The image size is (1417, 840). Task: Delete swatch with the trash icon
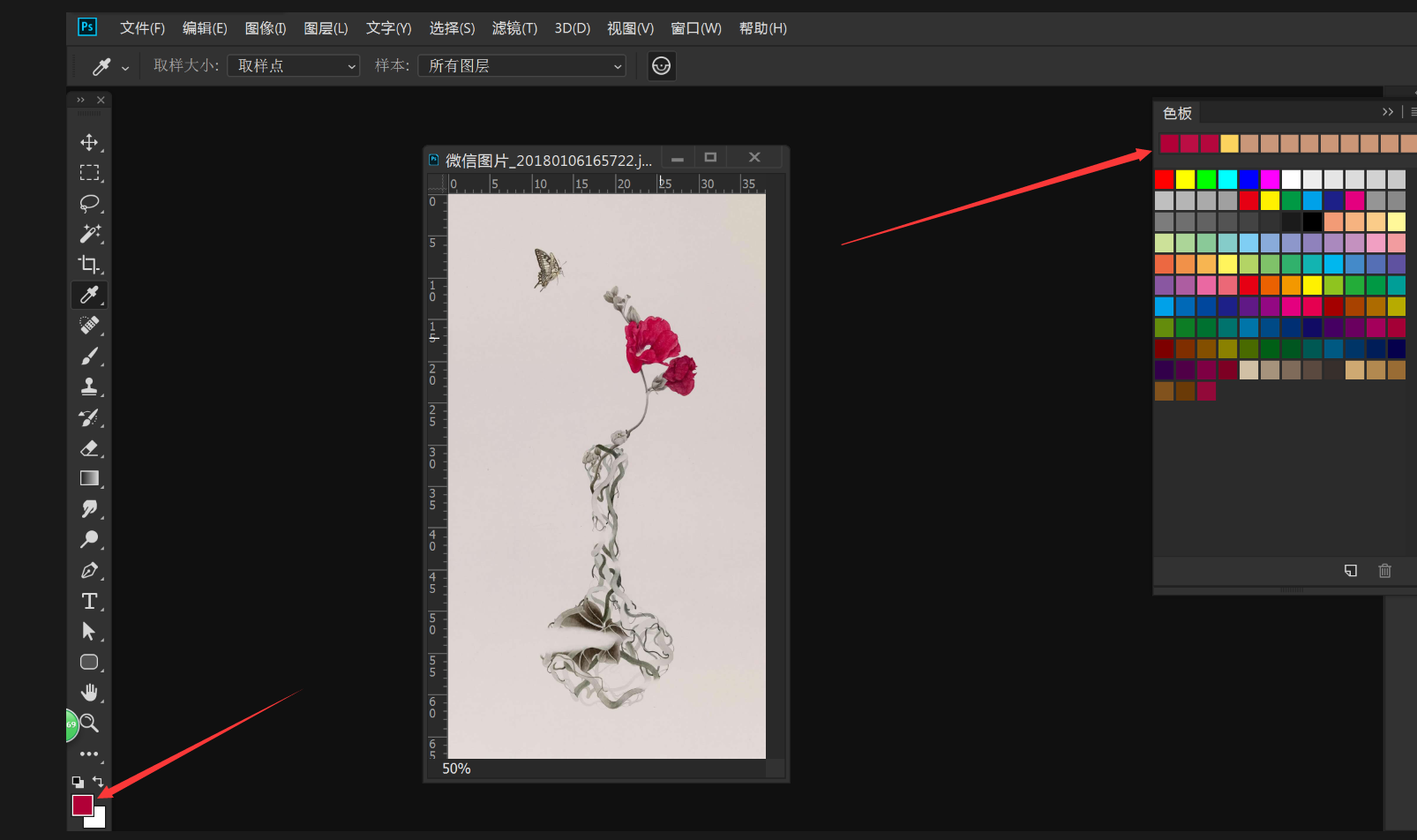pos(1384,571)
